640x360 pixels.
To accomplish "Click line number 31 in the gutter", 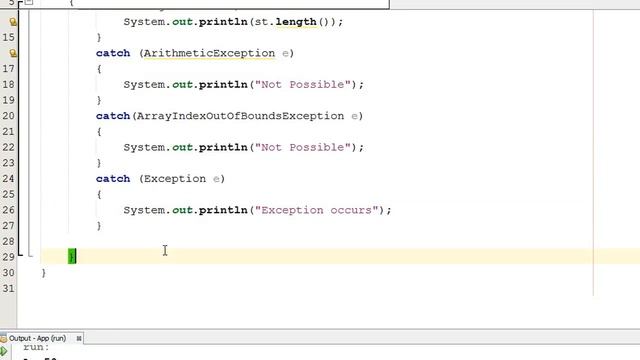I will tap(8, 288).
